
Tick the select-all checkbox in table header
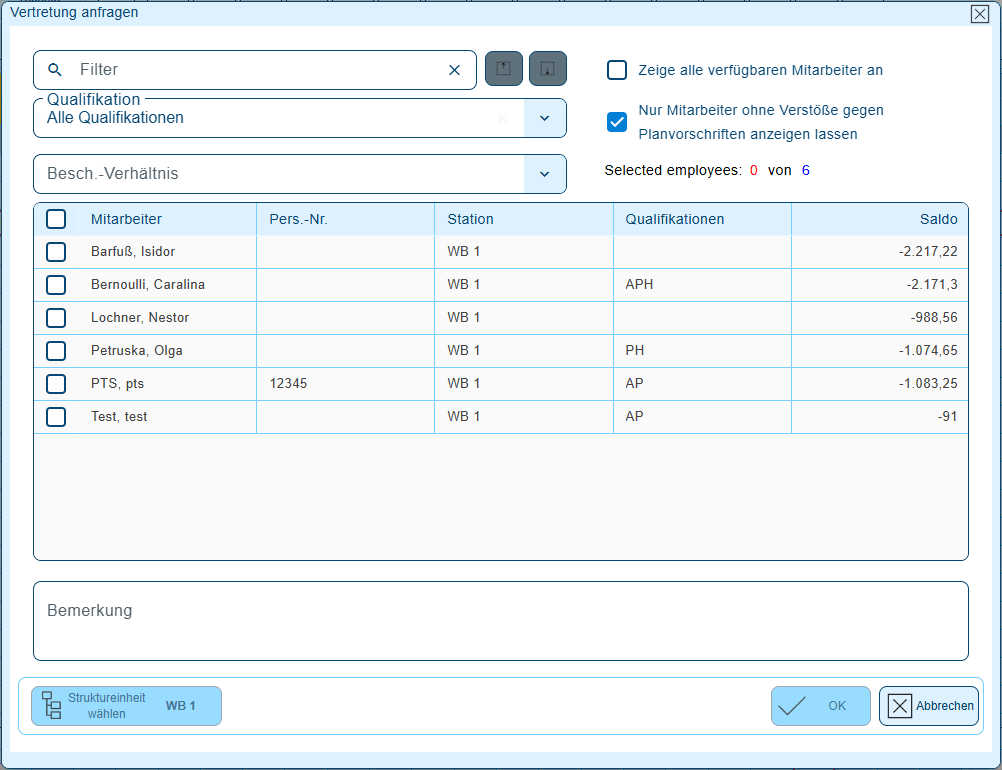(56, 219)
